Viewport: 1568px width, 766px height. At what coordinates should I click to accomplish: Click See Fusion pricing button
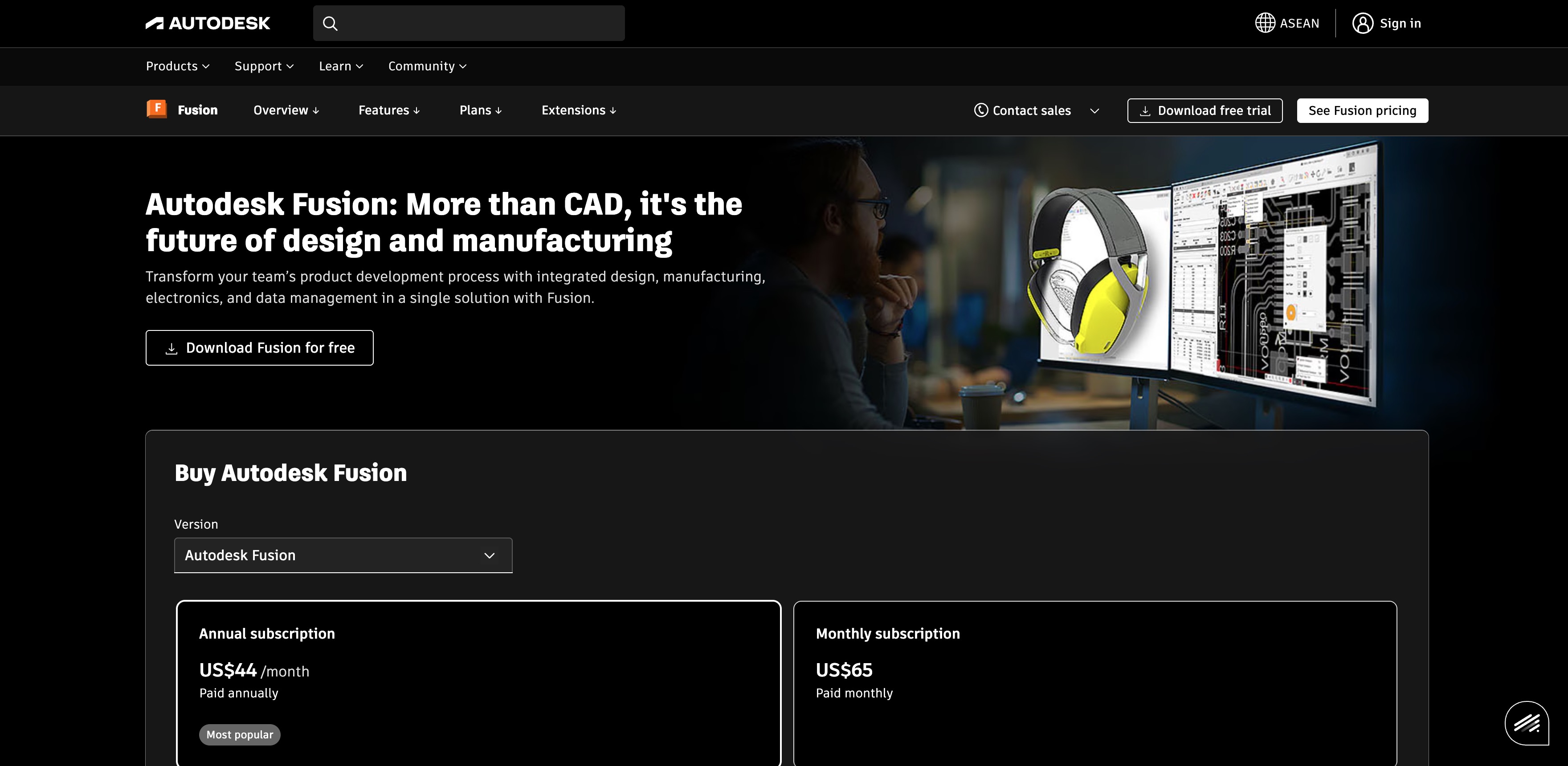click(x=1362, y=110)
